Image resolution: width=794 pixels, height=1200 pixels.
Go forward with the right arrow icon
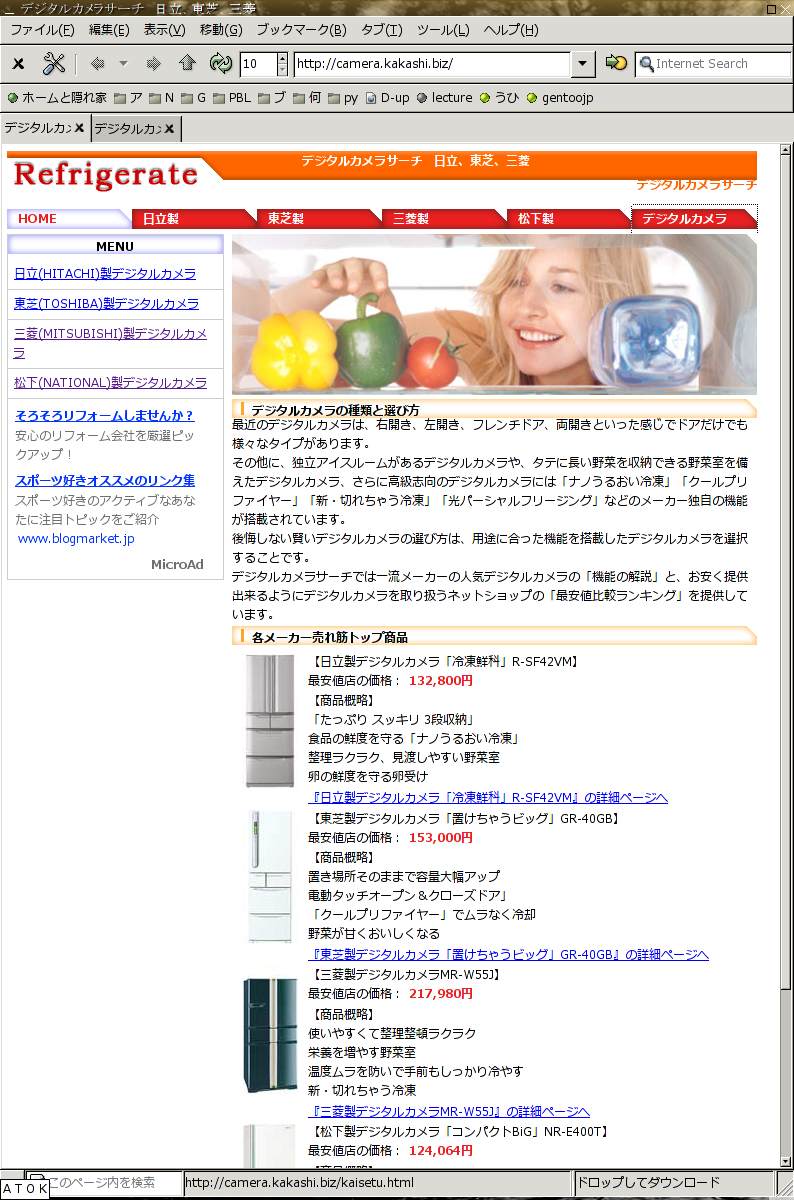(153, 64)
